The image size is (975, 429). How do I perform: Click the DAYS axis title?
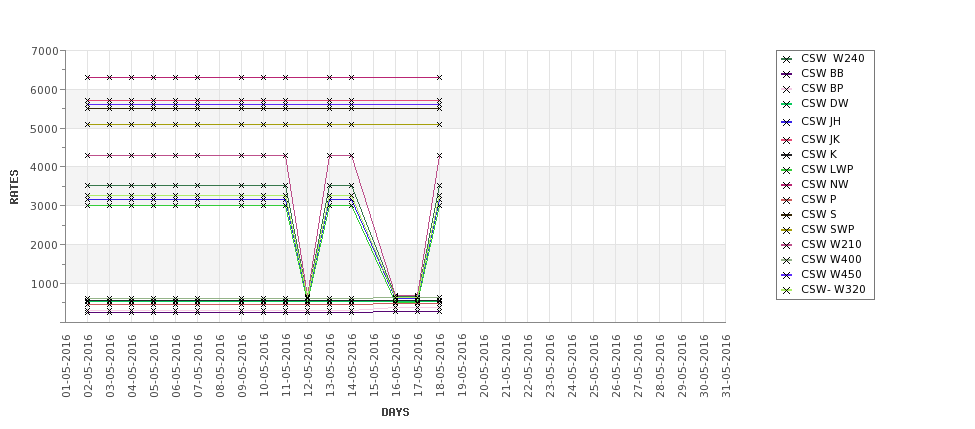click(x=395, y=412)
